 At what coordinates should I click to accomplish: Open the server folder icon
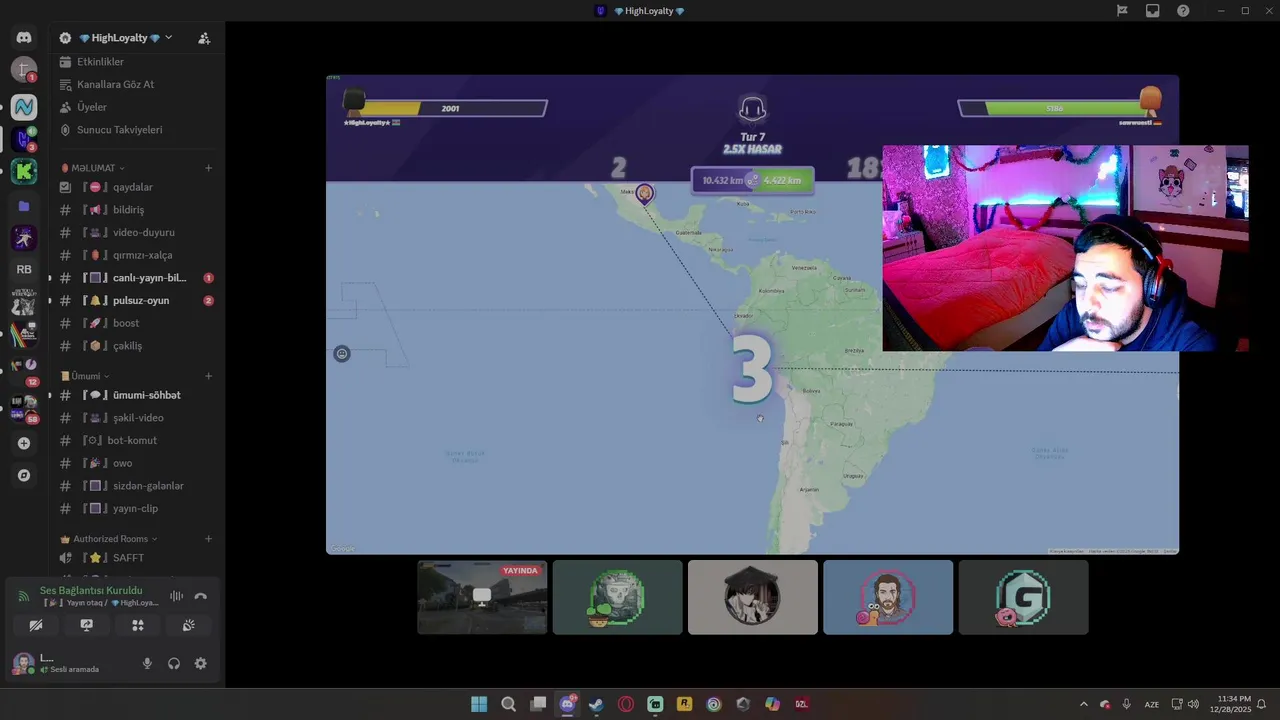tap(24, 206)
